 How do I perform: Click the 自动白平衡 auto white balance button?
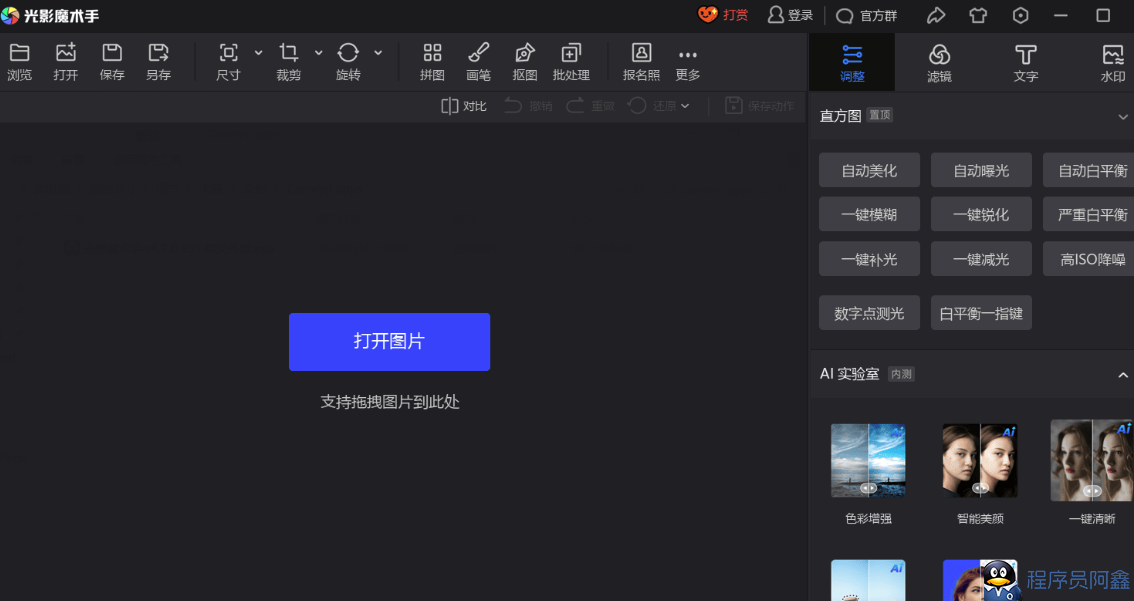[1088, 170]
